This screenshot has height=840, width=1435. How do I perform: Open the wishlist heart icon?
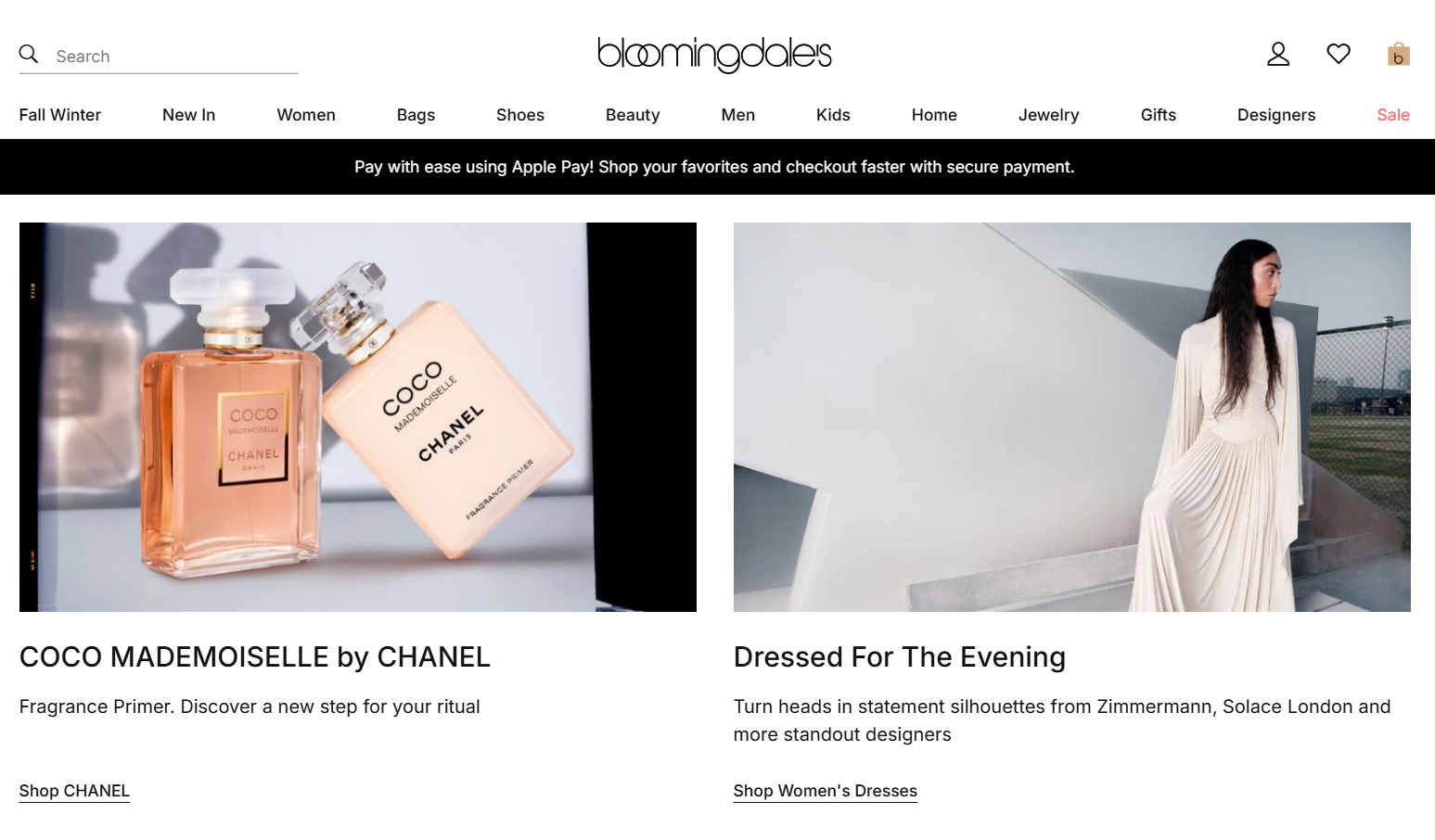[x=1339, y=55]
